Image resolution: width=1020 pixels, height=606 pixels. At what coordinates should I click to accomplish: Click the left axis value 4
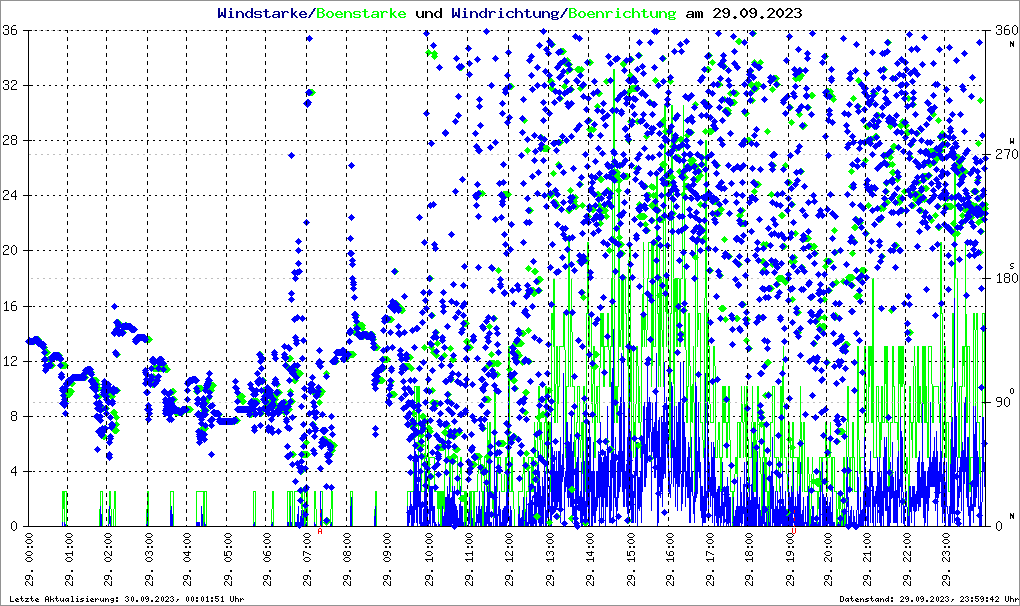pyautogui.click(x=14, y=471)
